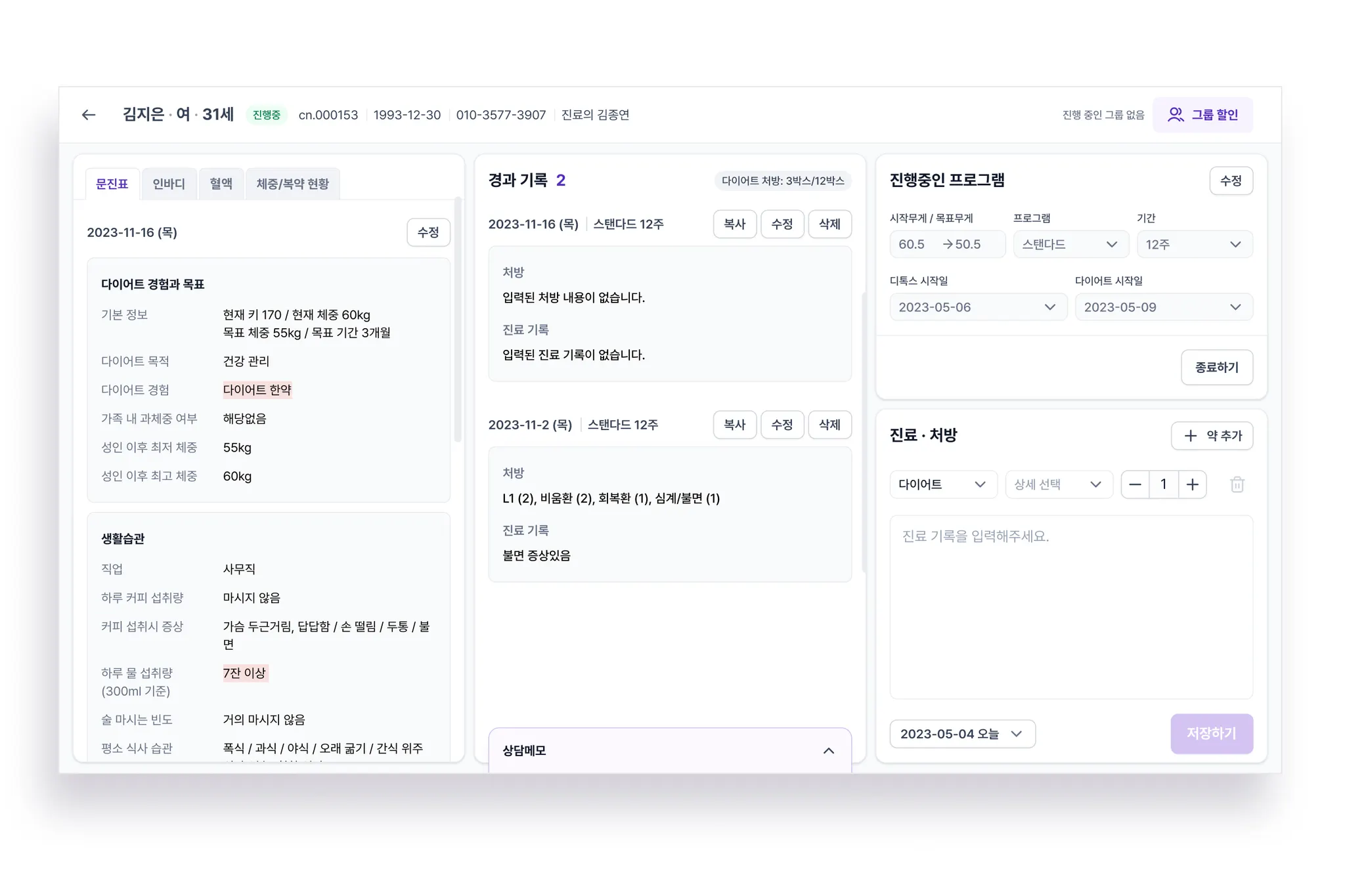The height and width of the screenshot is (896, 1345).
Task: Switch to the 혈액 tab
Action: (221, 184)
